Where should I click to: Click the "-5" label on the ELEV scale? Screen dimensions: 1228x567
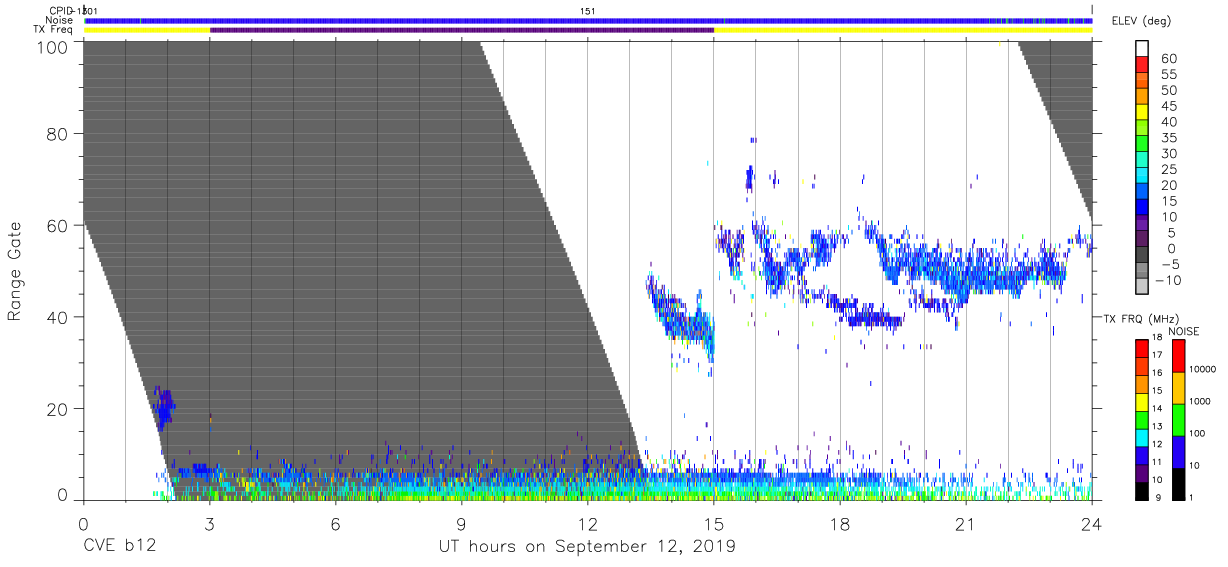pos(1168,265)
